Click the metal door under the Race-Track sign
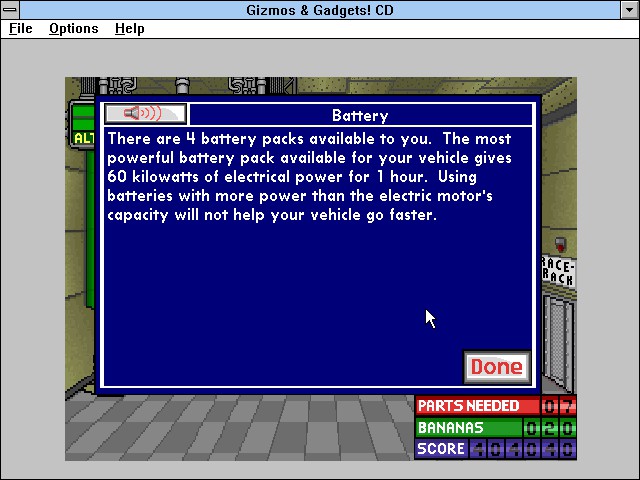 (559, 343)
